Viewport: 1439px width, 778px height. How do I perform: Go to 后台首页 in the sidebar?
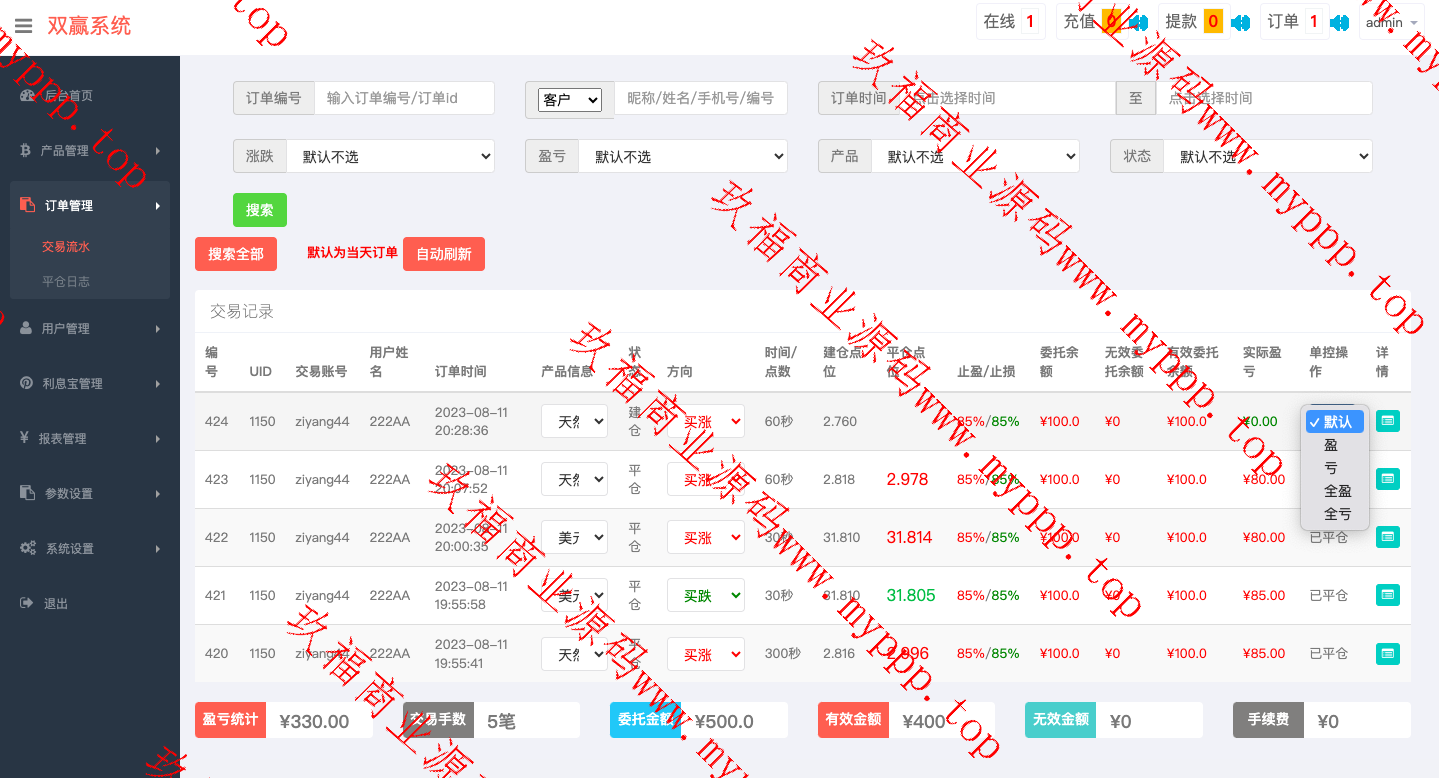pos(90,95)
